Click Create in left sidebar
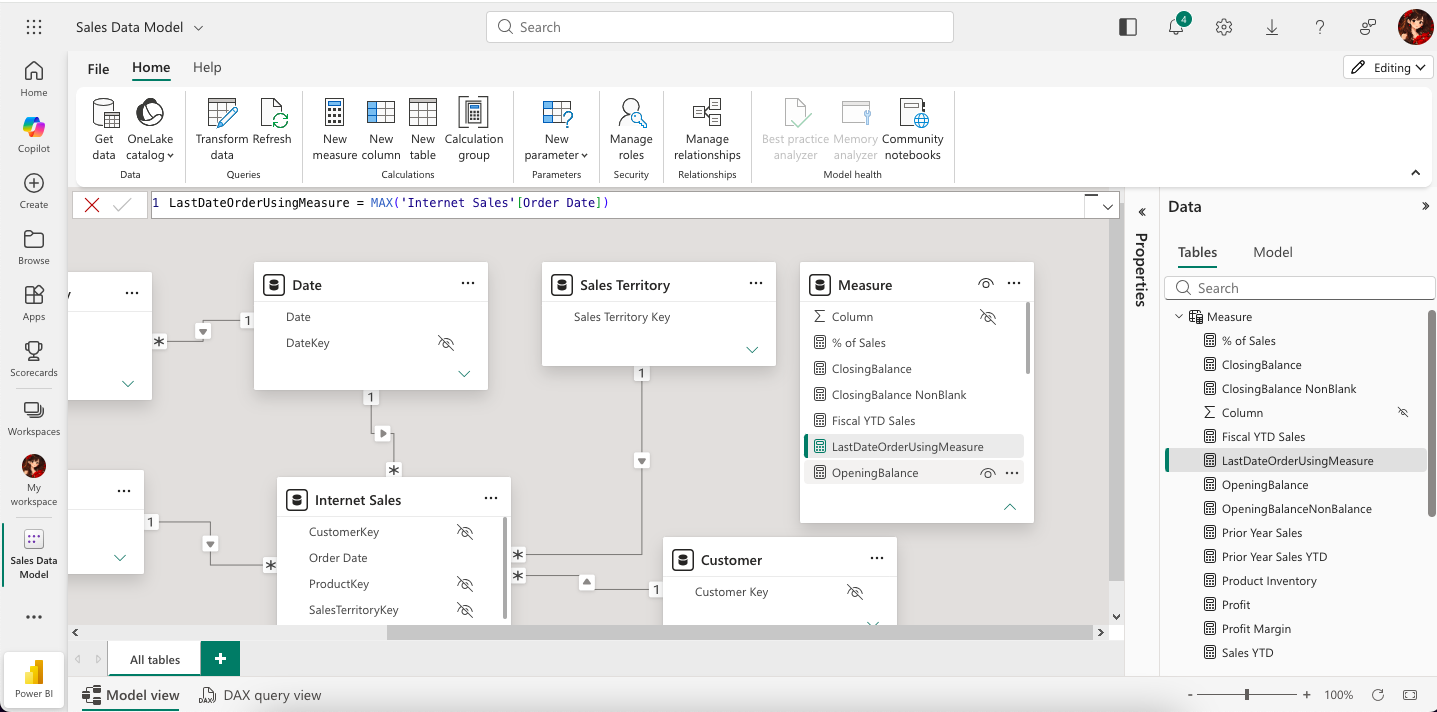The image size is (1437, 712). coord(34,191)
